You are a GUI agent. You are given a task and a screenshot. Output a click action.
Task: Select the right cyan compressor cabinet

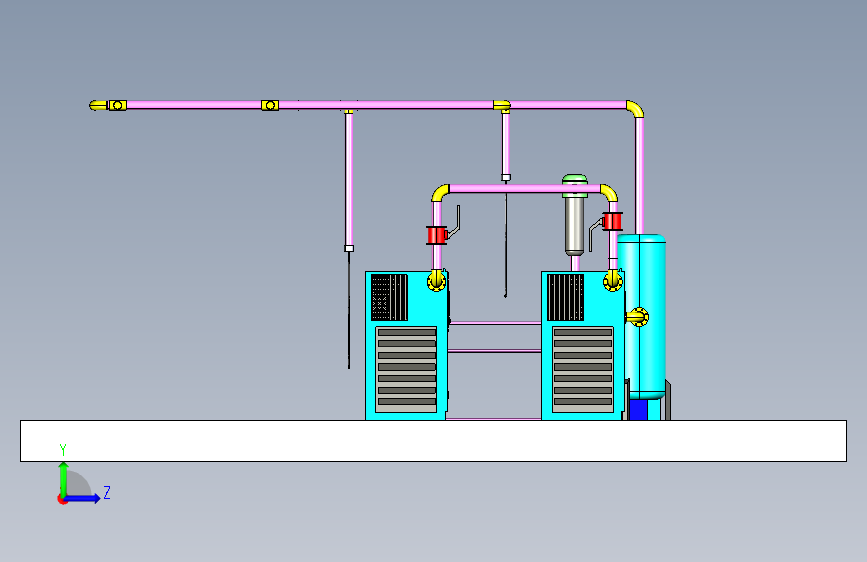(583, 346)
